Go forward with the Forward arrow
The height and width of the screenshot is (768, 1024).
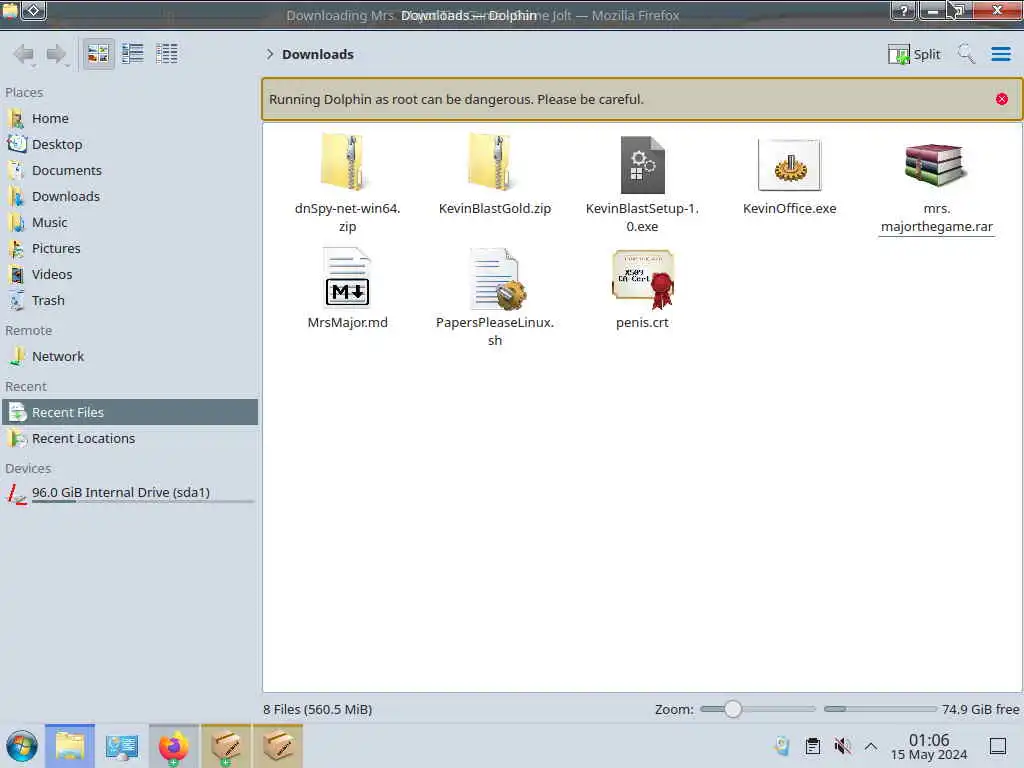tap(56, 54)
